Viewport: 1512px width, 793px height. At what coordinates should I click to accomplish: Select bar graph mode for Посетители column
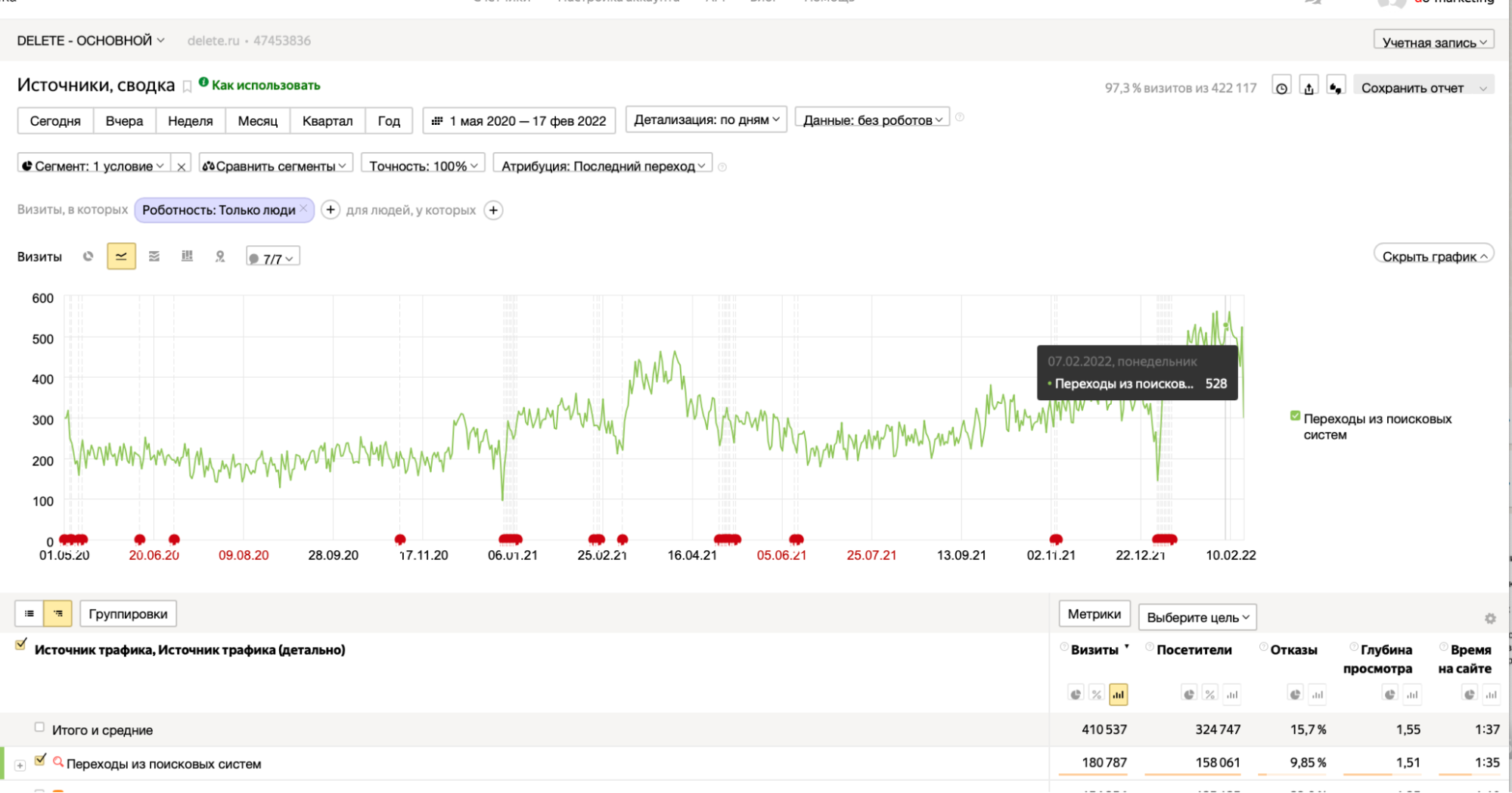tap(1233, 695)
